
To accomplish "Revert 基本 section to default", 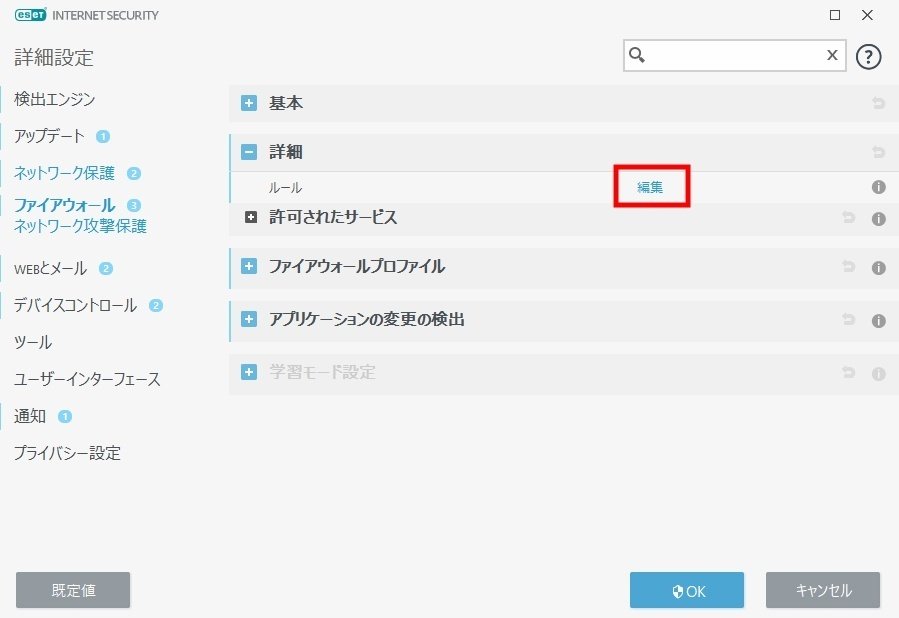I will tap(878, 103).
